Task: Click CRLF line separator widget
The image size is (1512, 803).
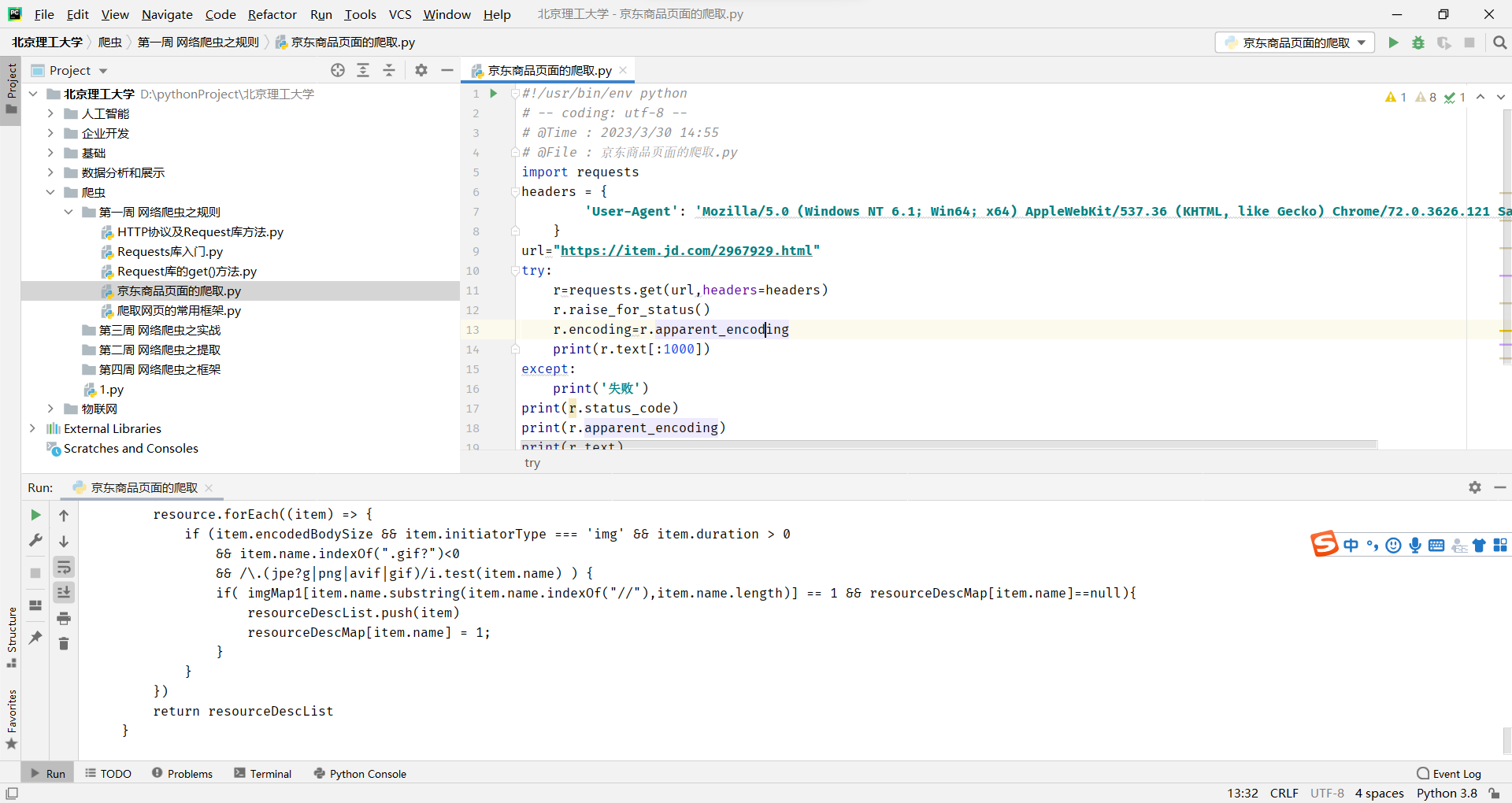Action: 1284,794
